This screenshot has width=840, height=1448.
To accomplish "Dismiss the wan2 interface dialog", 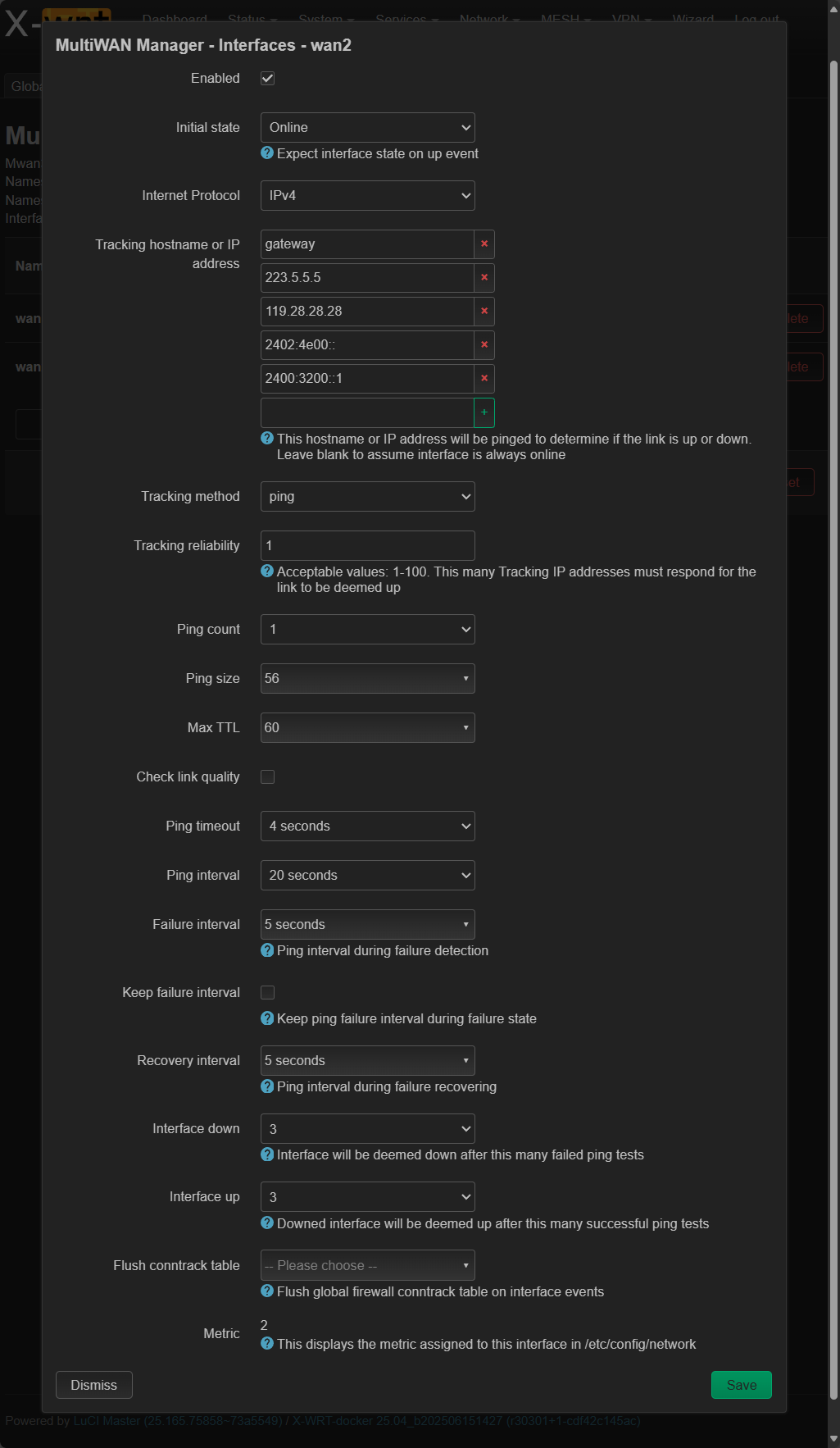I will point(94,1386).
